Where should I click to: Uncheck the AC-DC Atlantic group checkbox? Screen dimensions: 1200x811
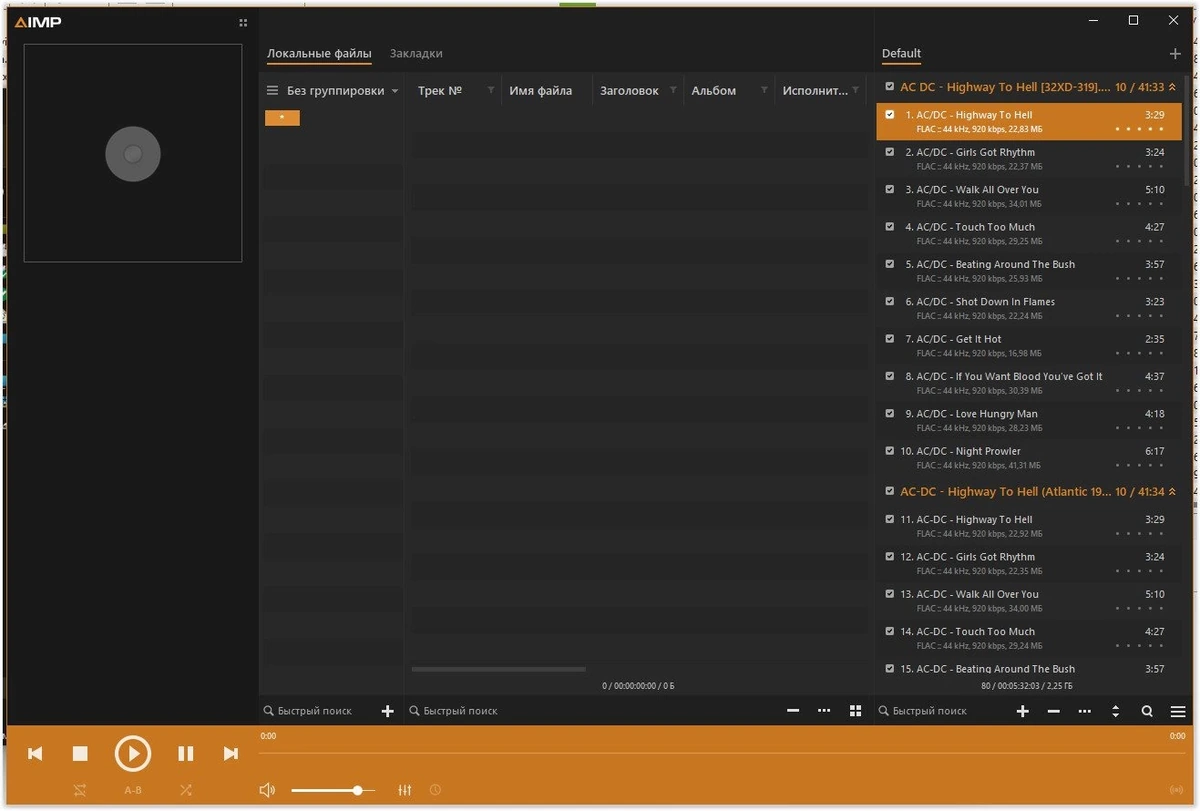click(x=890, y=491)
